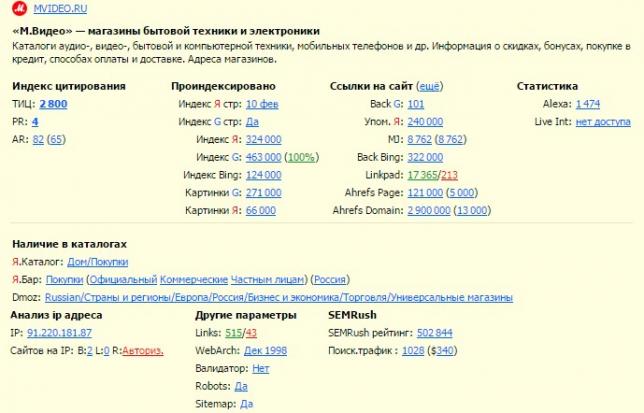
Task: Click the ещё link beside Ссылки на сайт
Action: tap(430, 86)
